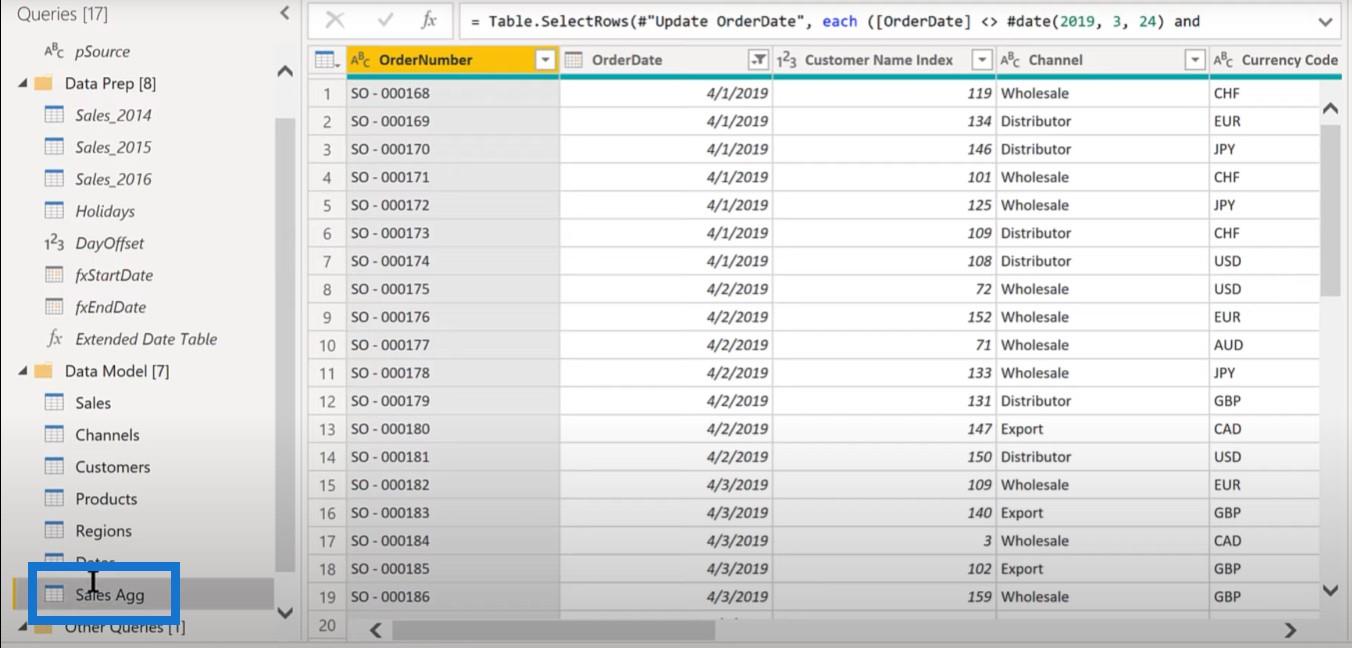Open OrderDate column filter dropdown

[x=758, y=60]
